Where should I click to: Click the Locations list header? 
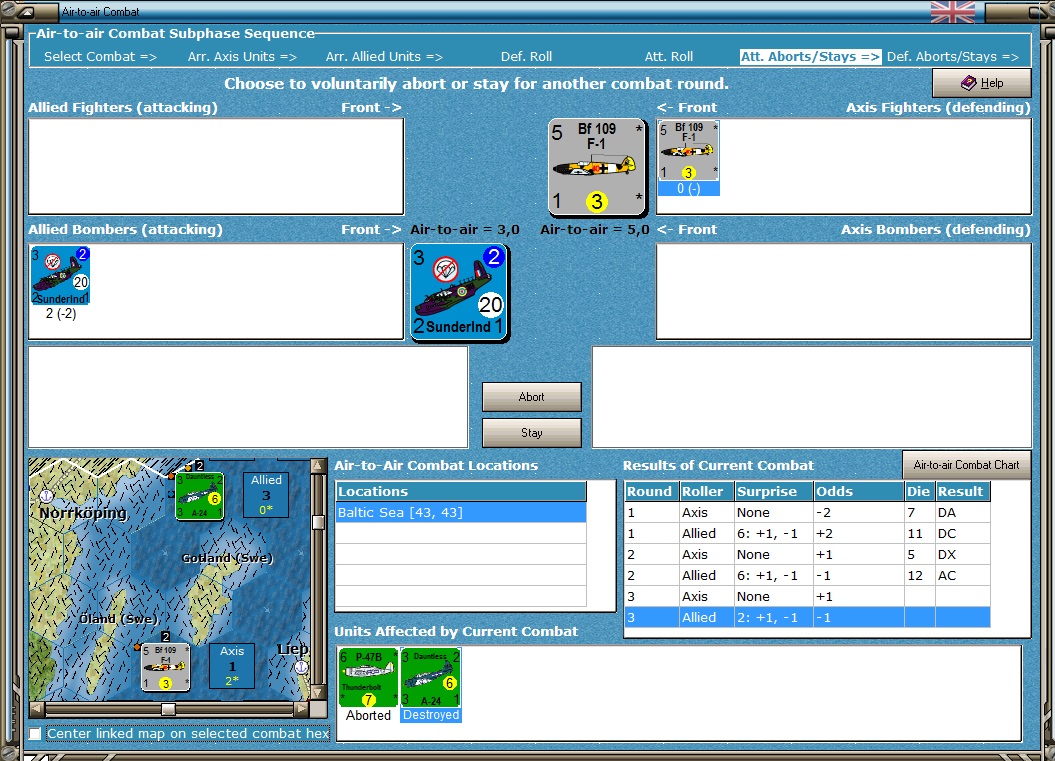click(x=461, y=491)
